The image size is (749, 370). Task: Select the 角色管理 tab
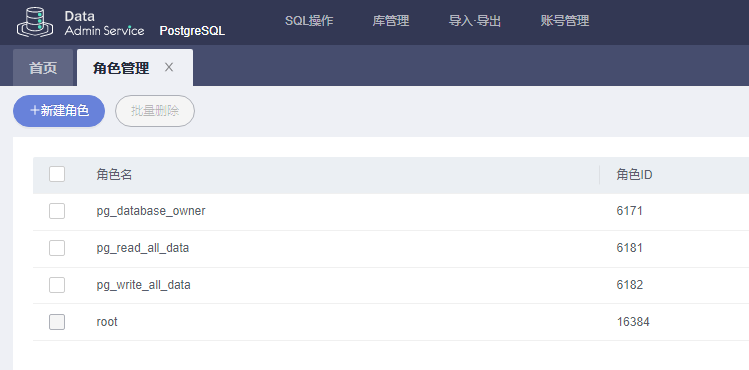pyautogui.click(x=121, y=68)
